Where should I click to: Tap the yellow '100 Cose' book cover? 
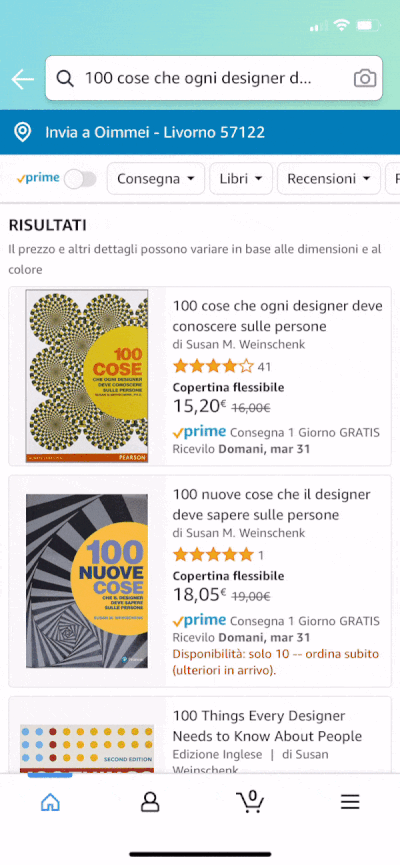[87, 376]
